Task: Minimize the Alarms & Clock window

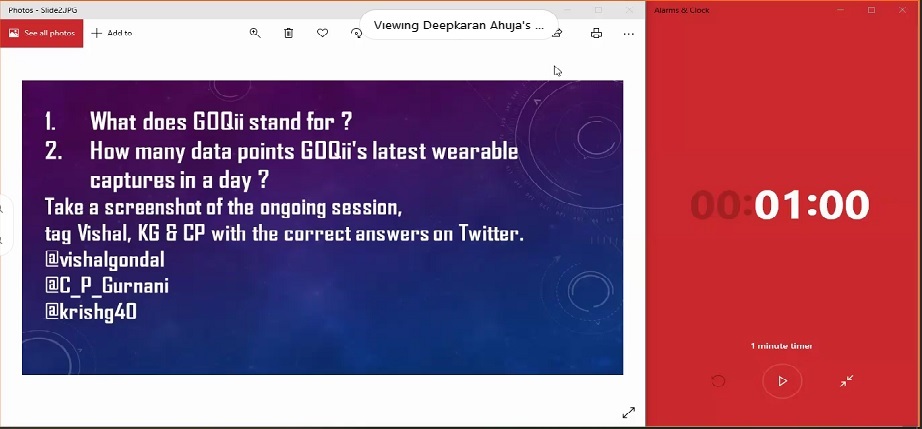Action: 841,10
